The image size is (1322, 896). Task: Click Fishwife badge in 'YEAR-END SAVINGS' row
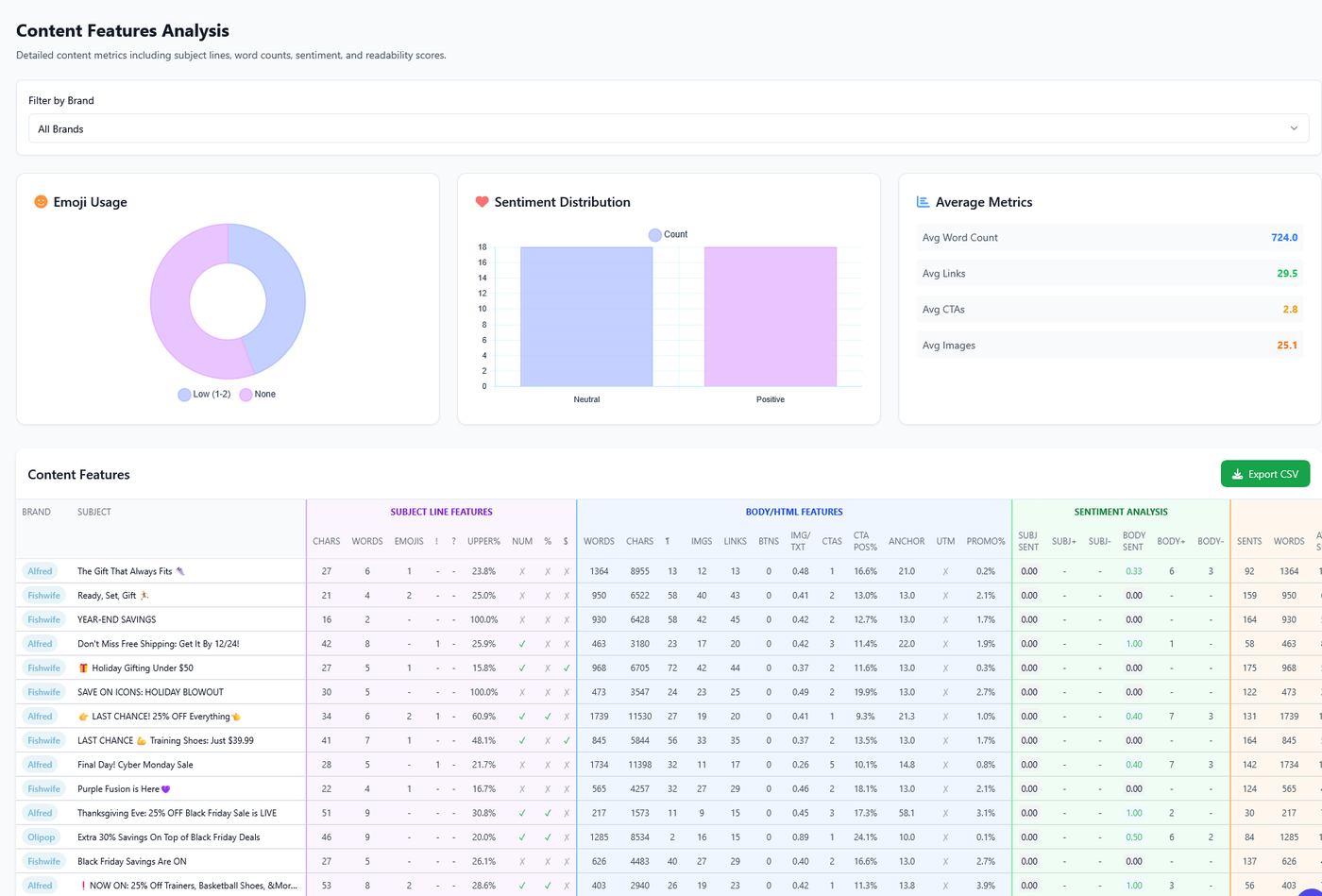[x=44, y=619]
